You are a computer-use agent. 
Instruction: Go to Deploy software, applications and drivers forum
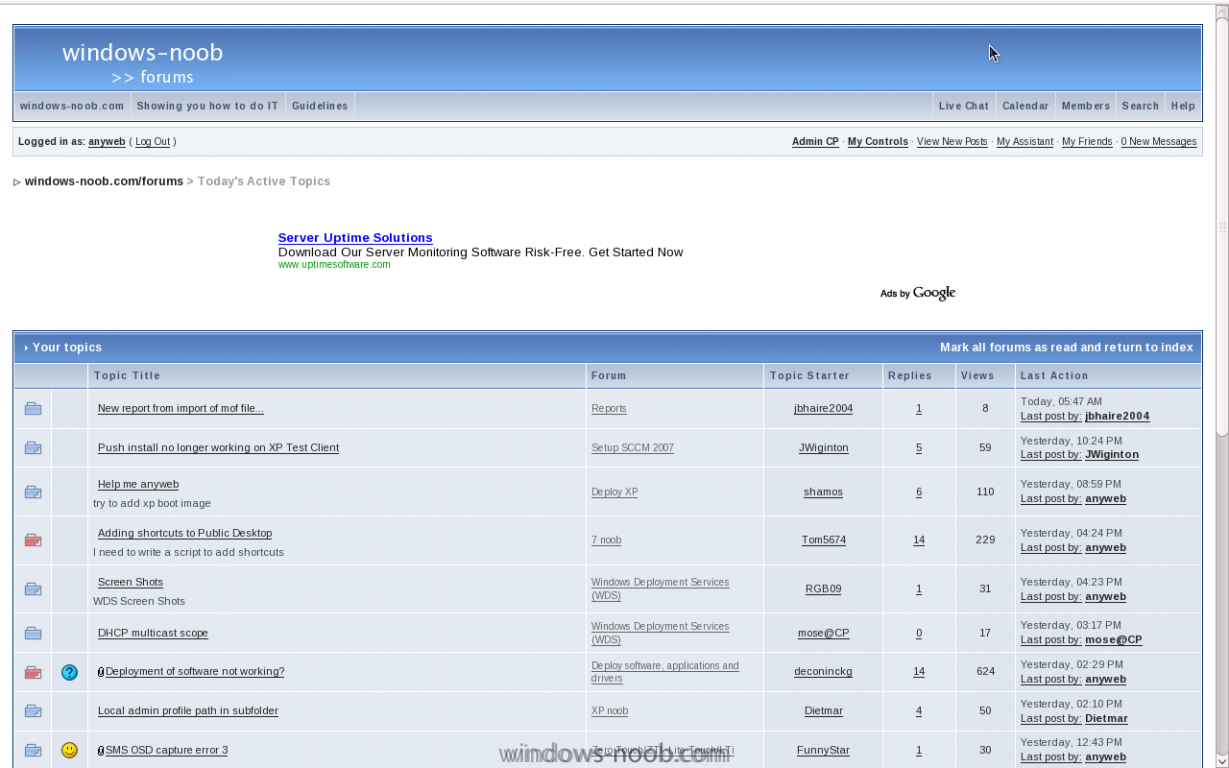click(665, 672)
